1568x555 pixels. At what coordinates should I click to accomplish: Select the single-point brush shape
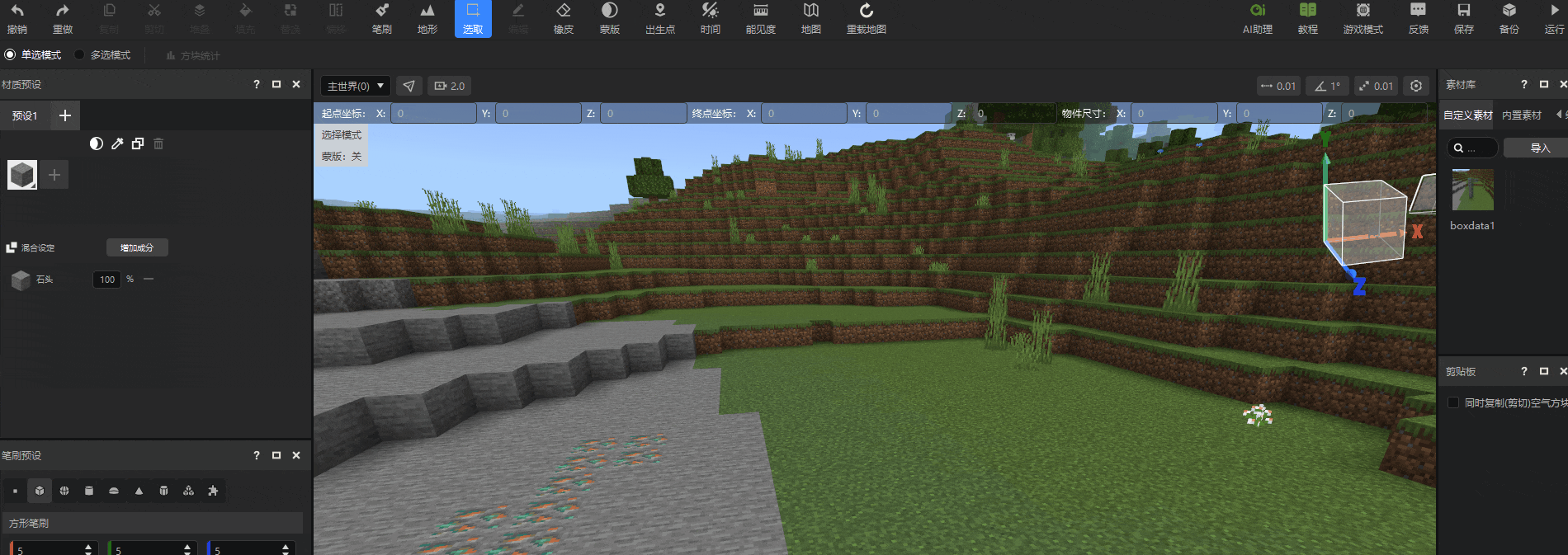coord(15,491)
